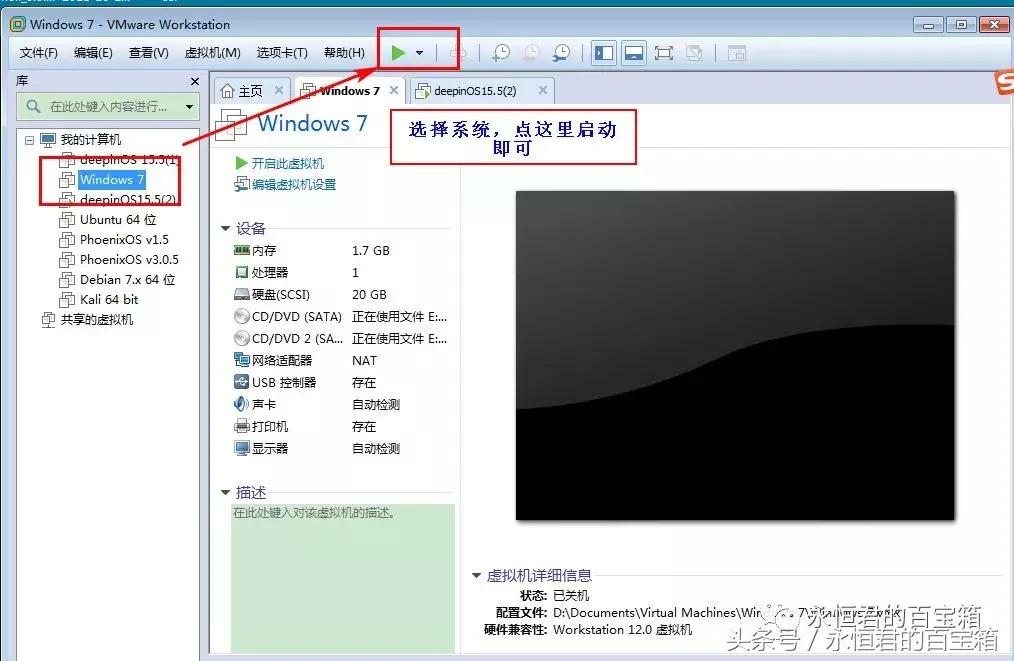This screenshot has height=661, width=1014.
Task: Click inside the library search field
Action: coord(105,104)
